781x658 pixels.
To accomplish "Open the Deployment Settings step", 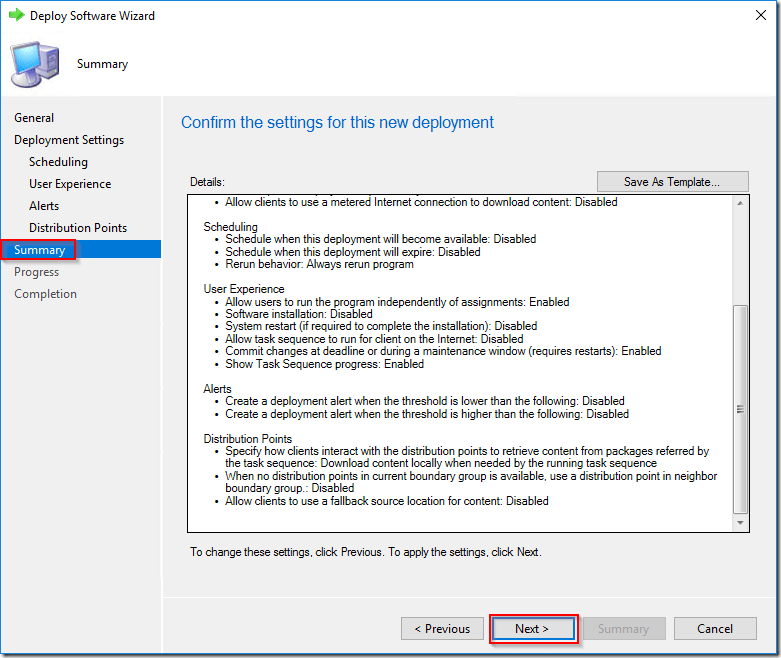I will click(69, 140).
